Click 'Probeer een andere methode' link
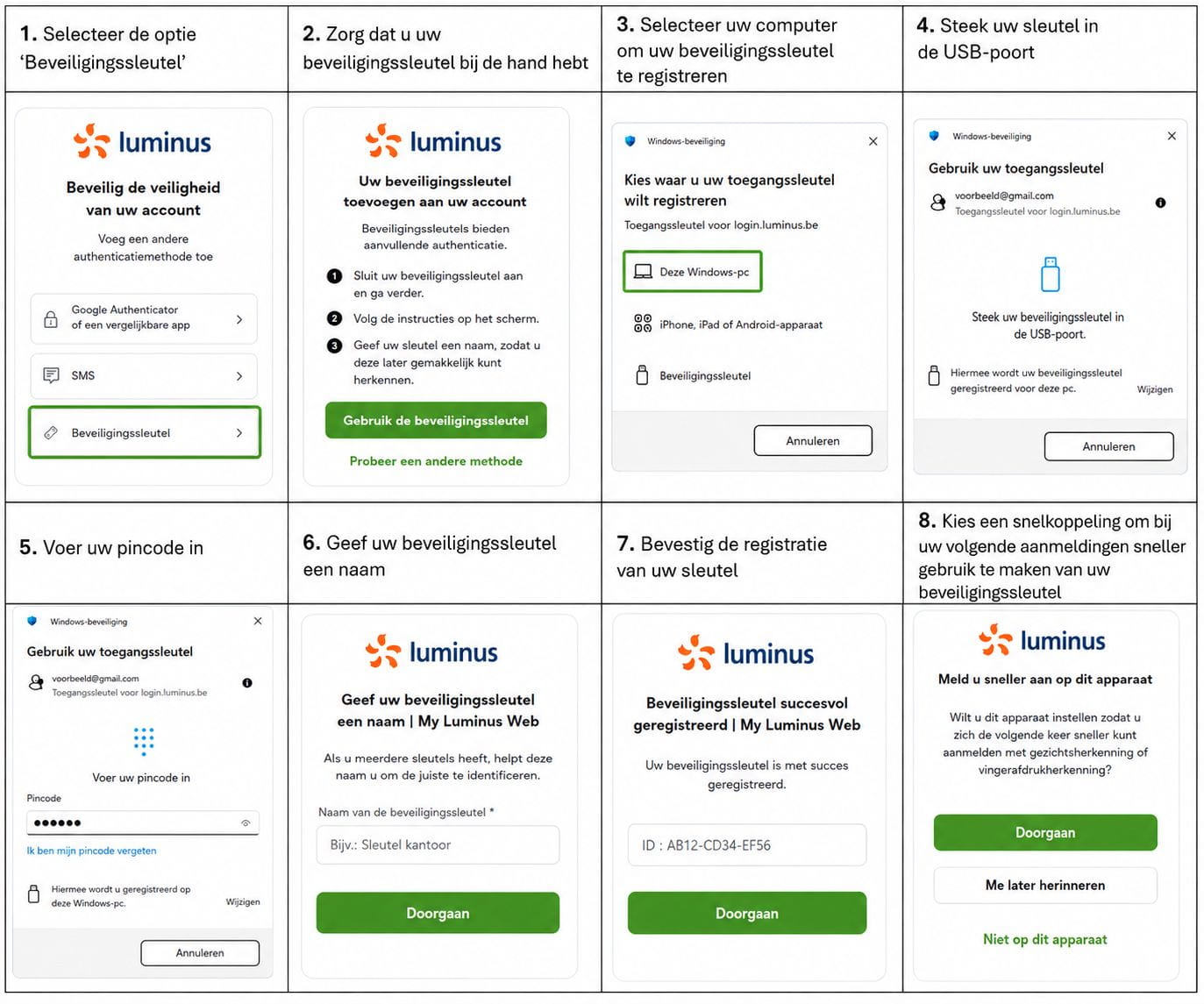 click(x=436, y=461)
